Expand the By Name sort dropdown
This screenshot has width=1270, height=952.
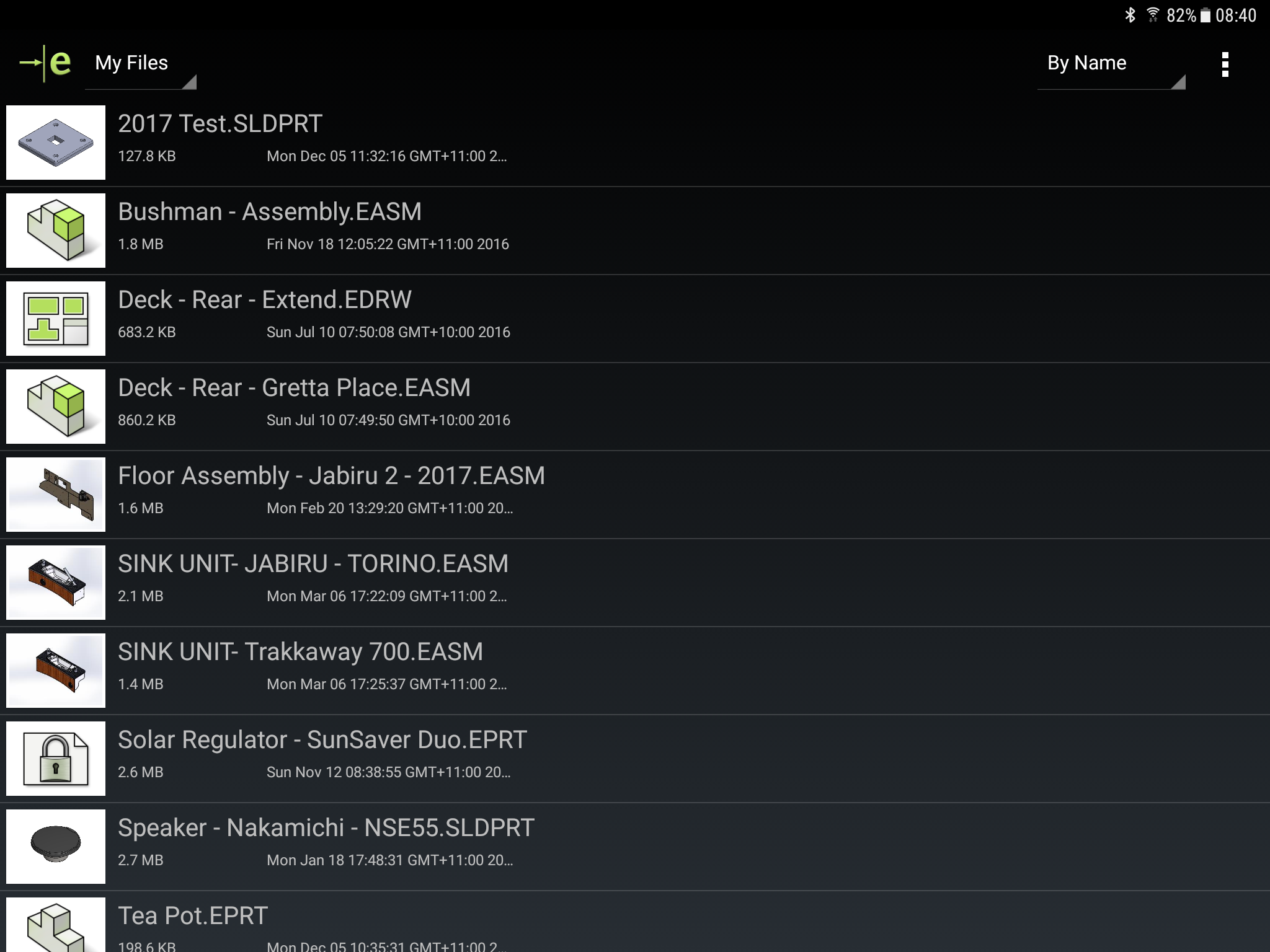1111,64
